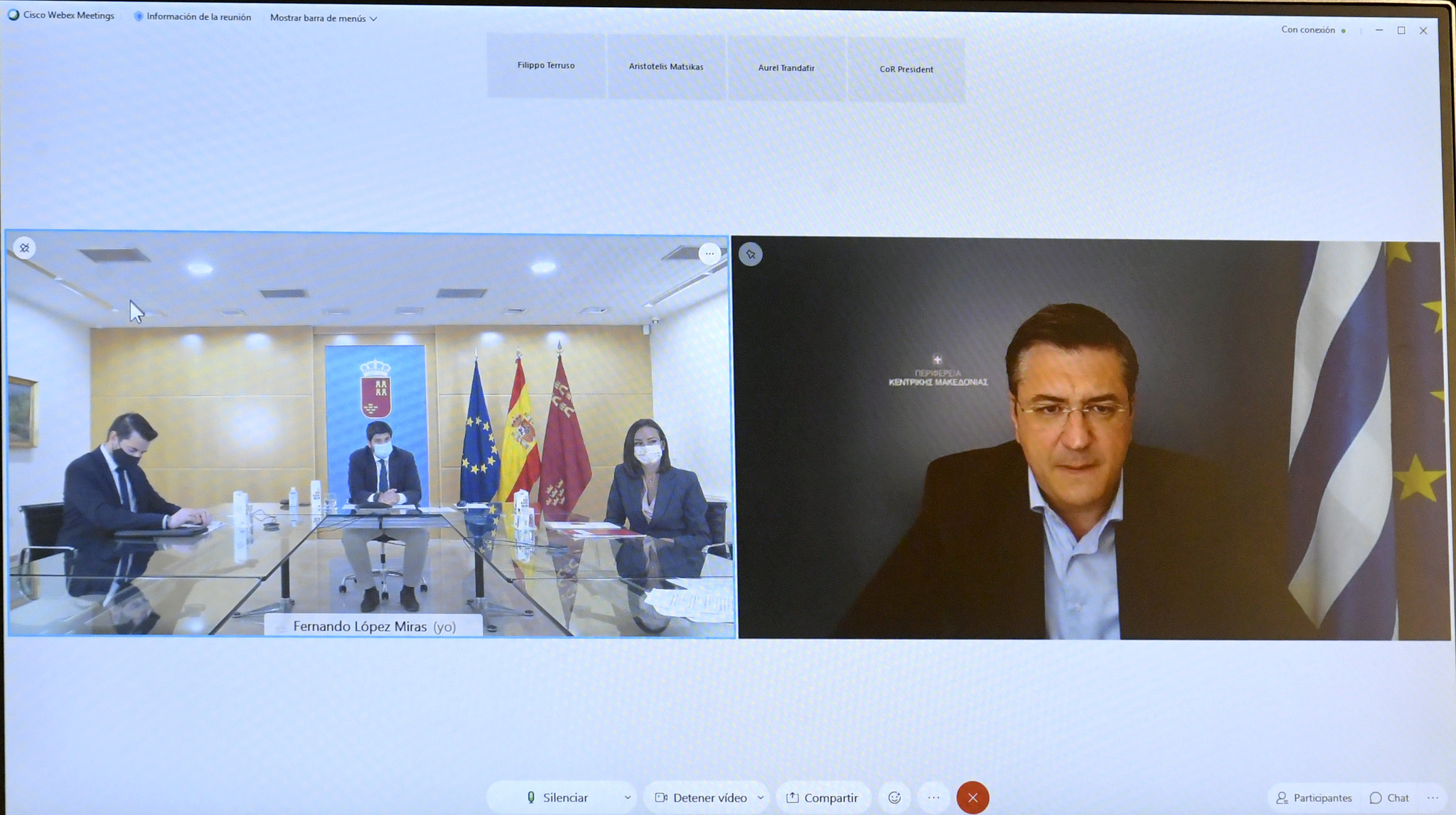1456x815 pixels.
Task: Select Aurel Trandafir participant tile
Action: tap(786, 68)
